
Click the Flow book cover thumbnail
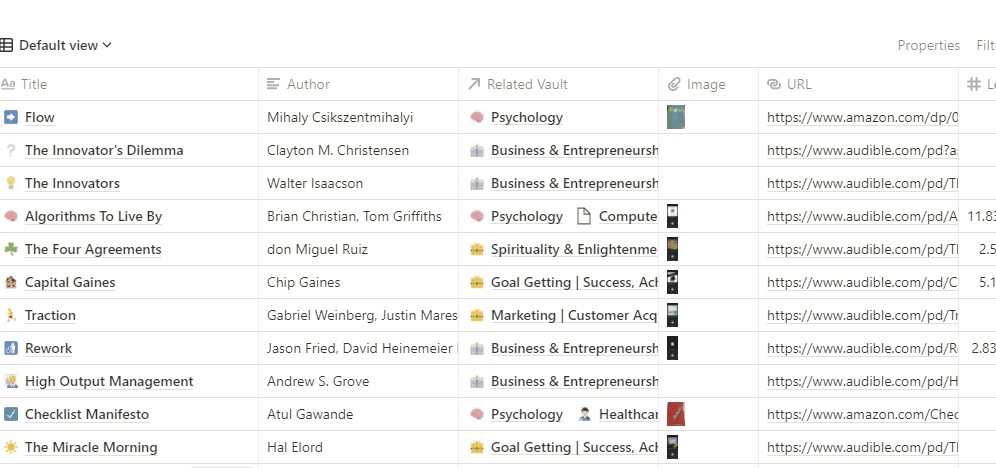click(676, 117)
